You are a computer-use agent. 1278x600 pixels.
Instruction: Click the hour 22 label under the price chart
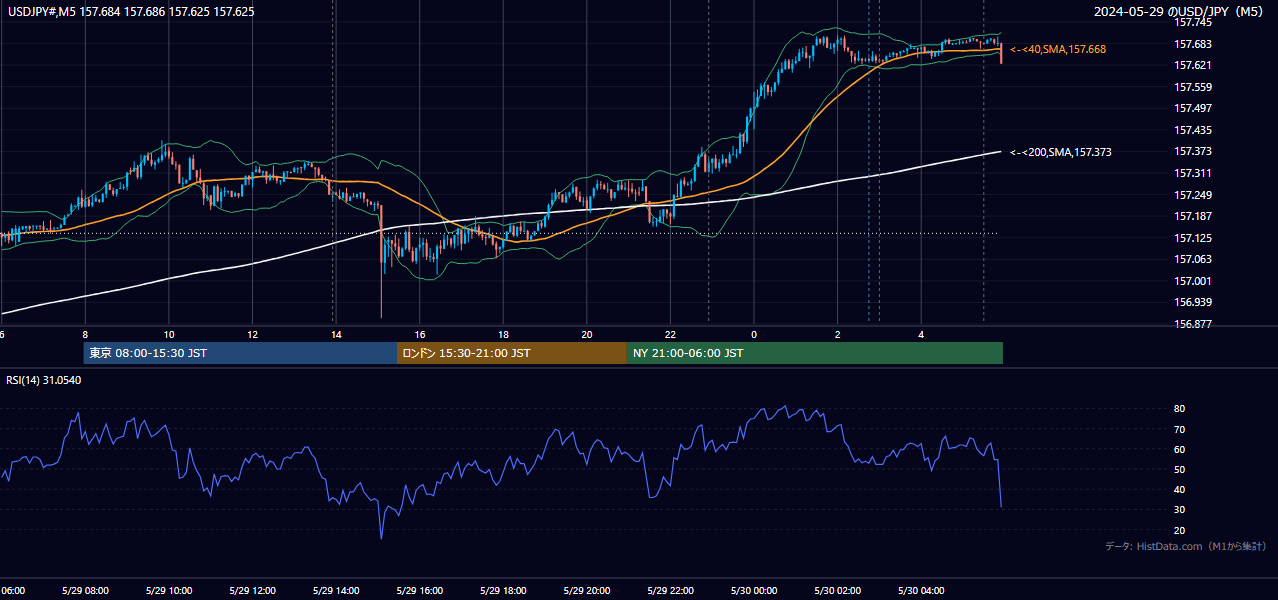point(670,335)
